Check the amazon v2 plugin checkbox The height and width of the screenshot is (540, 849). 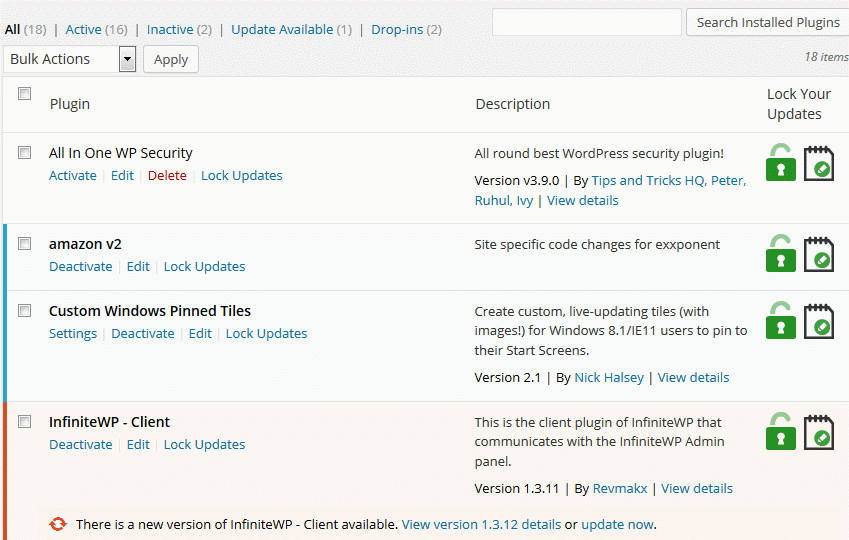[x=24, y=243]
